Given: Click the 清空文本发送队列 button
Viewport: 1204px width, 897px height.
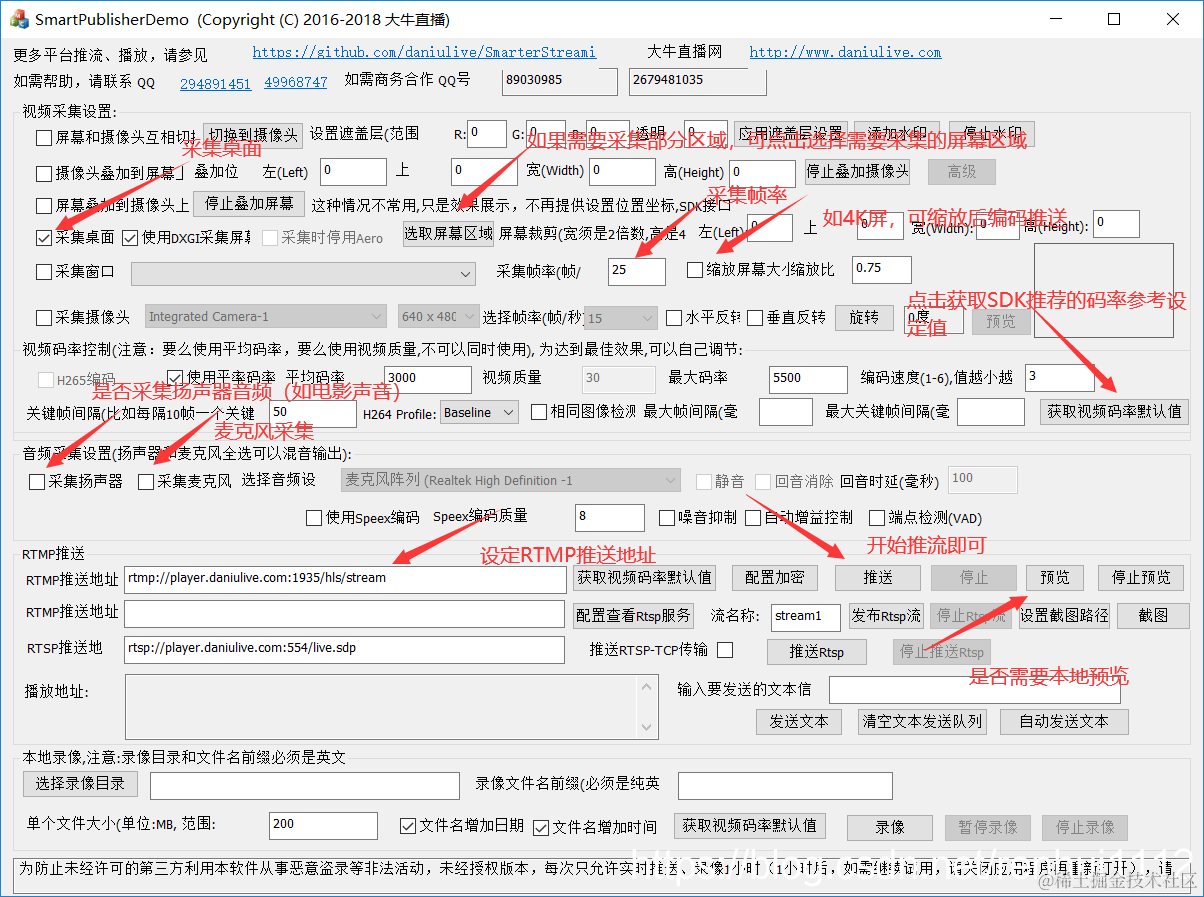Looking at the screenshot, I should point(921,721).
